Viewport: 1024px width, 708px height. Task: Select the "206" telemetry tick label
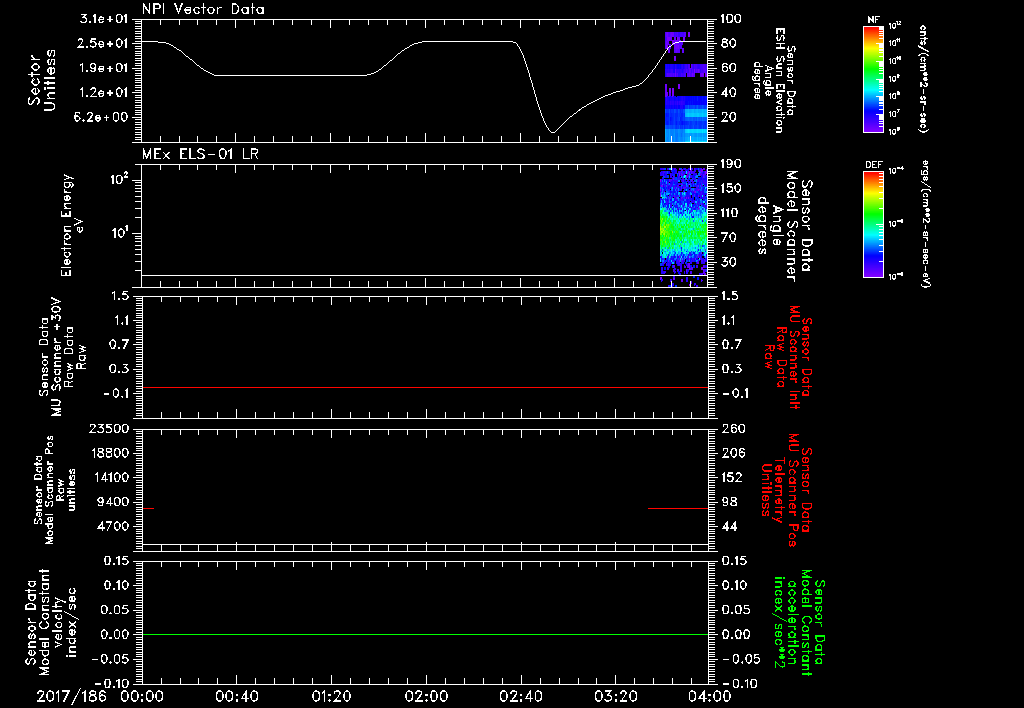coord(731,453)
